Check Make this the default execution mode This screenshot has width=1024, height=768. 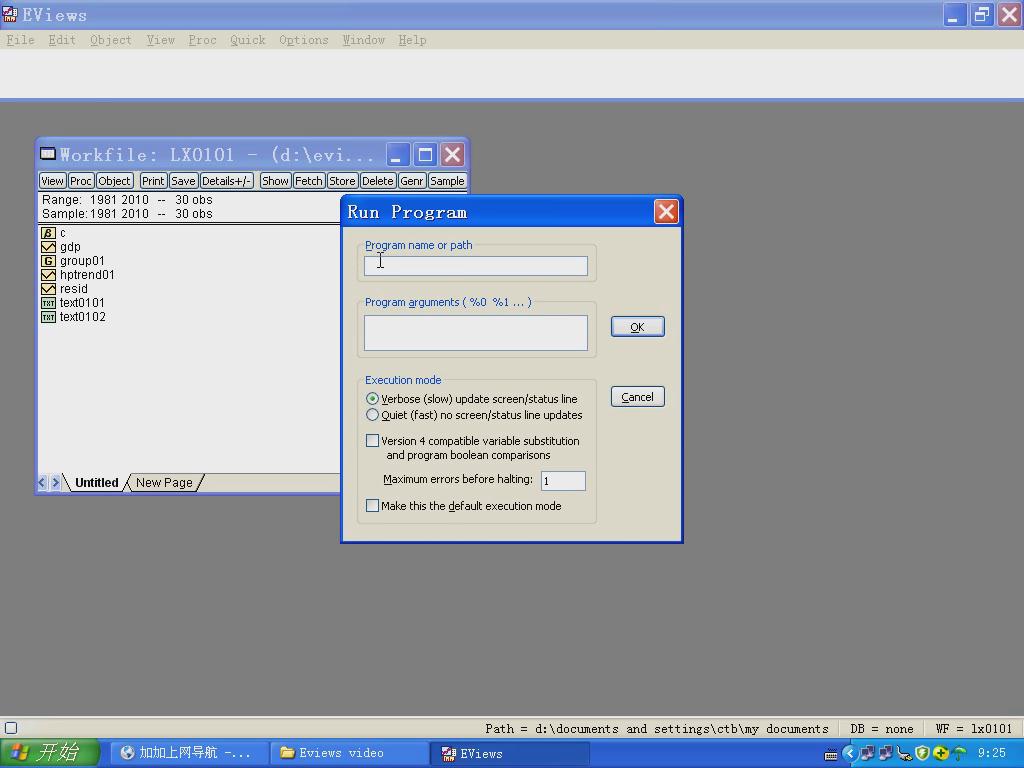click(372, 505)
